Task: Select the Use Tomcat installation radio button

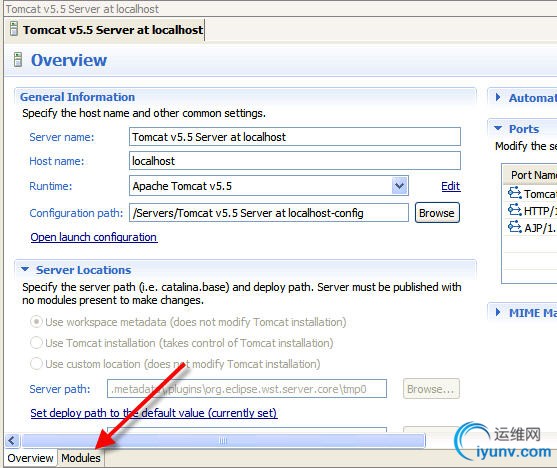Action: 36,343
